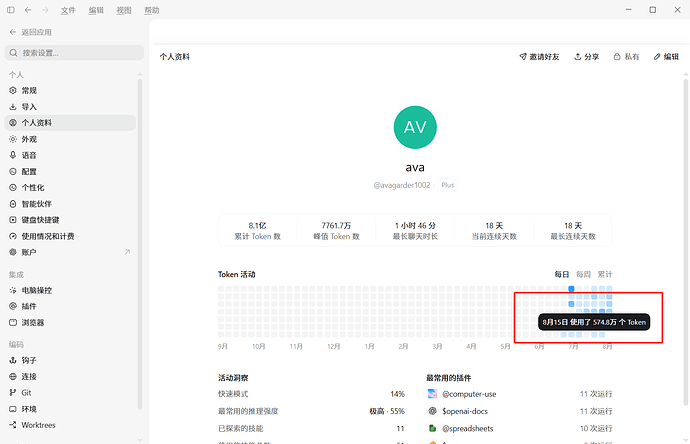Open Worktrees settings
The image size is (690, 444).
(x=70, y=425)
